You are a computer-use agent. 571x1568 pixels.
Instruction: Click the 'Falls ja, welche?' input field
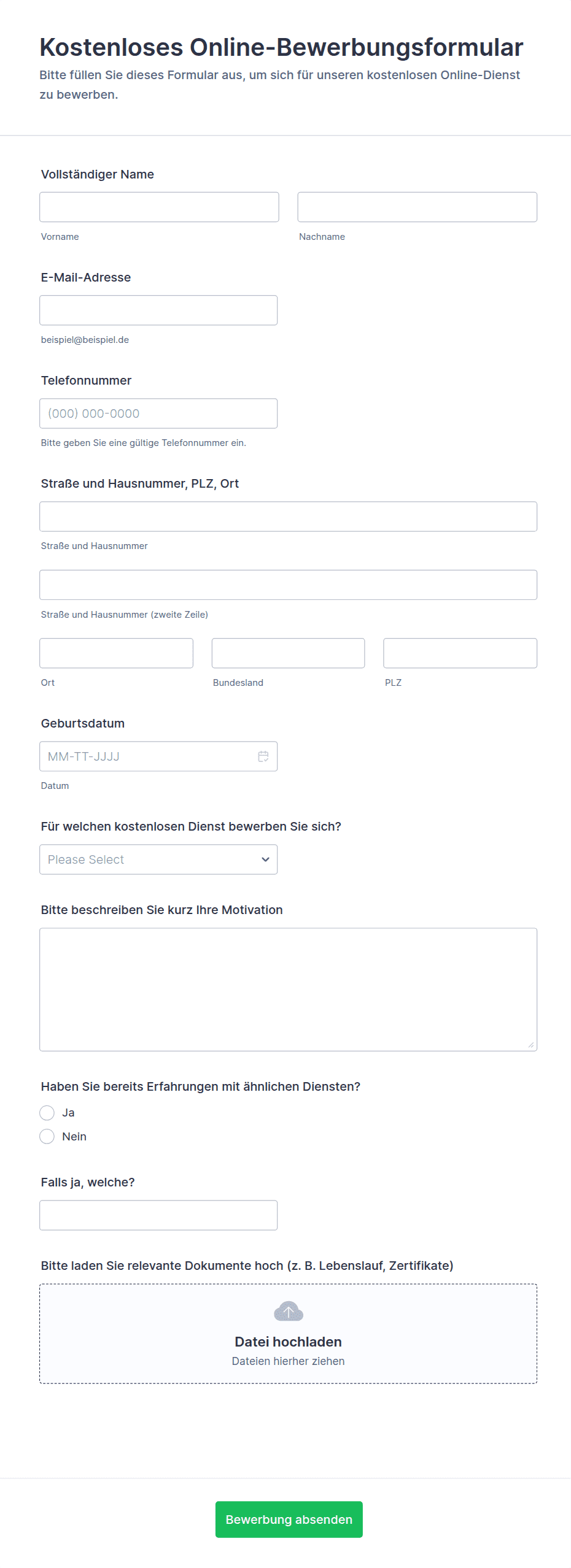[158, 1215]
